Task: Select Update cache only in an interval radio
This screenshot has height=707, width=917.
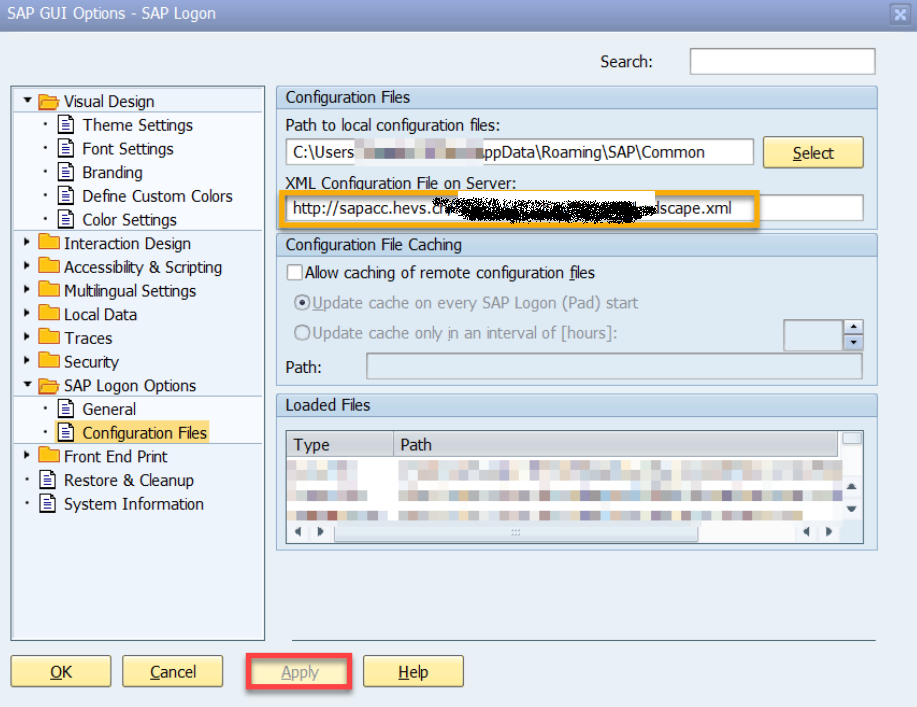Action: [302, 333]
